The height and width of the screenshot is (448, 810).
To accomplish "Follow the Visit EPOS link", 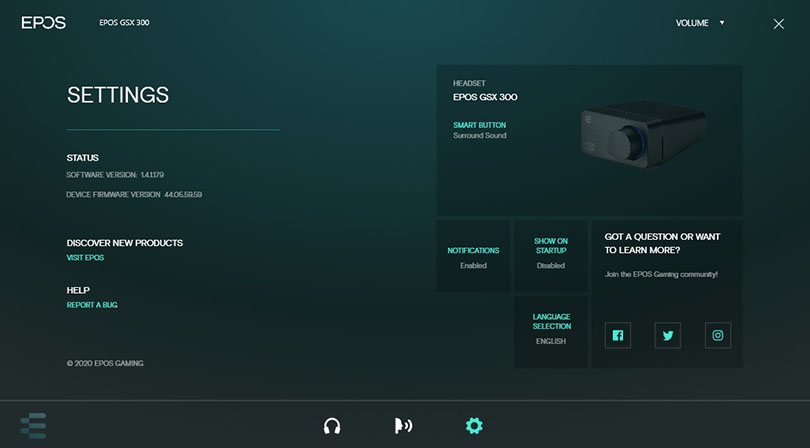I will pos(85,258).
